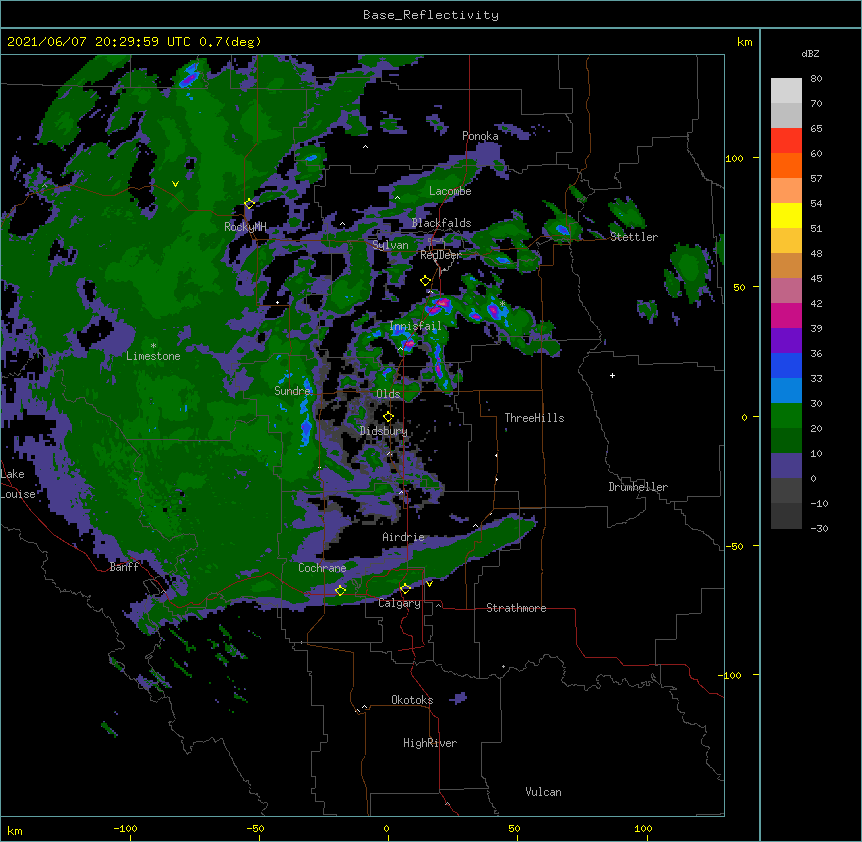Click the Limestone label

153,356
